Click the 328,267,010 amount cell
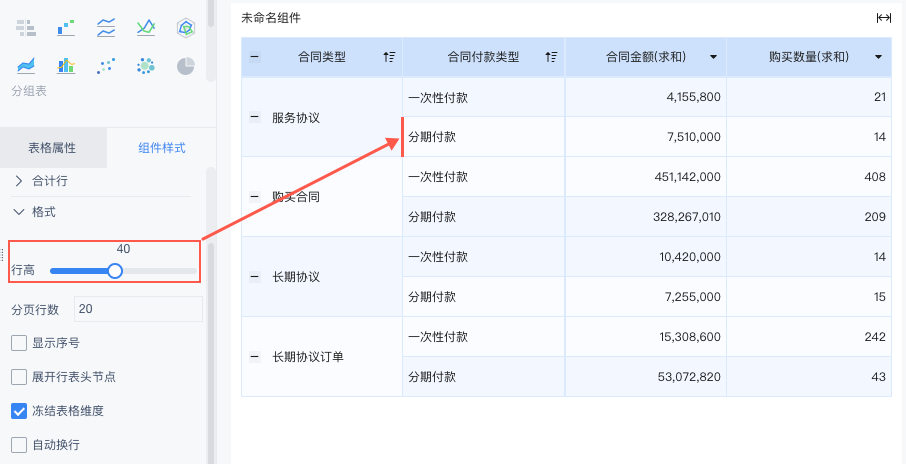Image resolution: width=906 pixels, height=464 pixels. pos(646,217)
